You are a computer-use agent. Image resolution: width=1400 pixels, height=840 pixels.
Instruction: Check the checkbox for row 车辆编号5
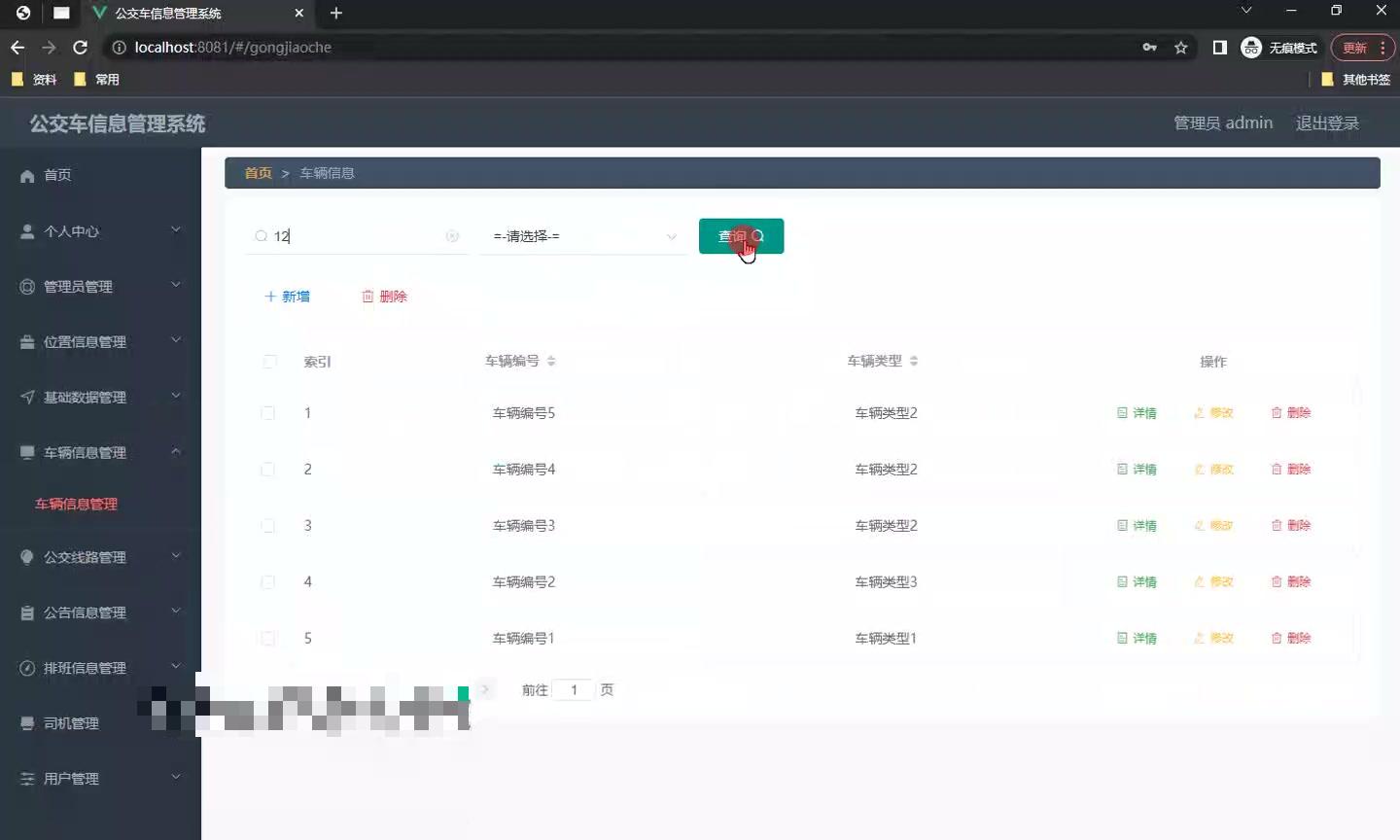[x=268, y=413]
